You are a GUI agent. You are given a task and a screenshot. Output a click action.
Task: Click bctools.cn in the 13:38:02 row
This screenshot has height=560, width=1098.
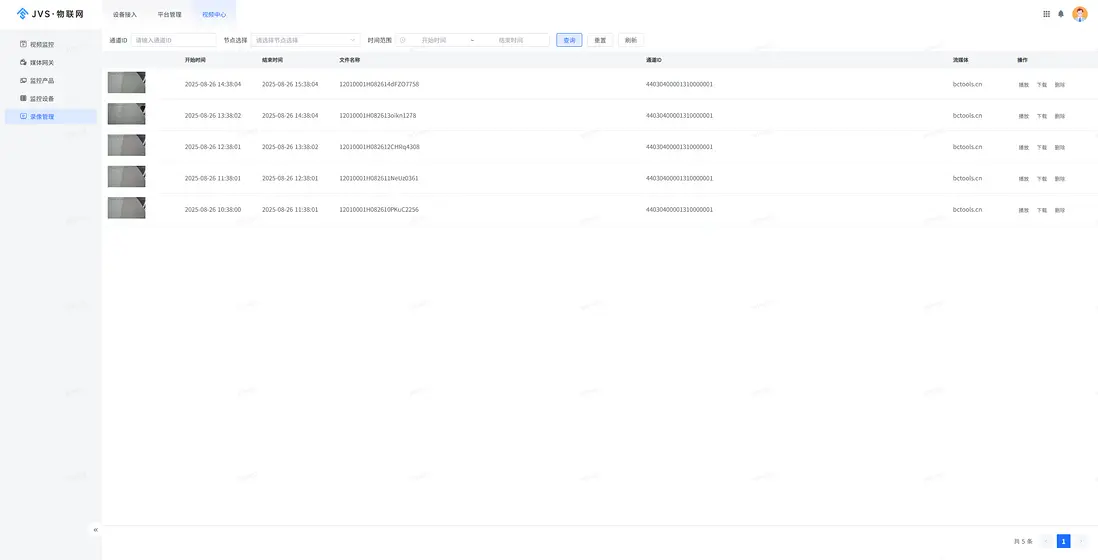(x=967, y=116)
